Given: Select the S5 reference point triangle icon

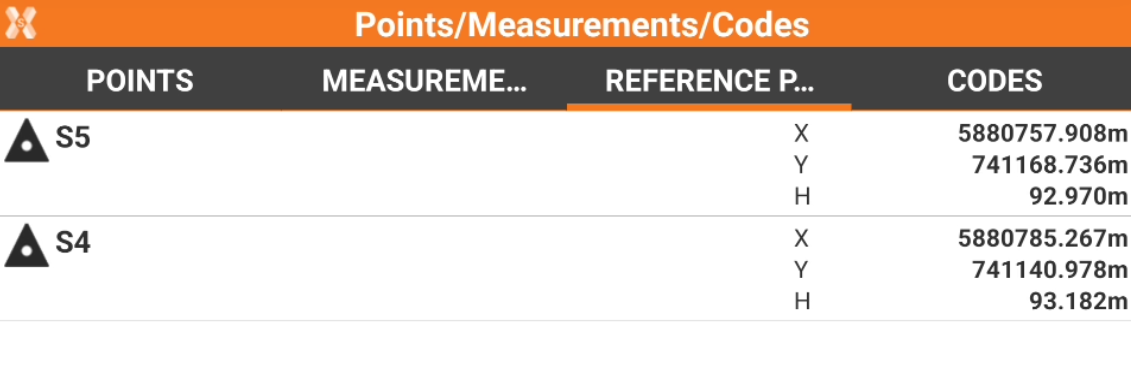Looking at the screenshot, I should pos(27,141).
